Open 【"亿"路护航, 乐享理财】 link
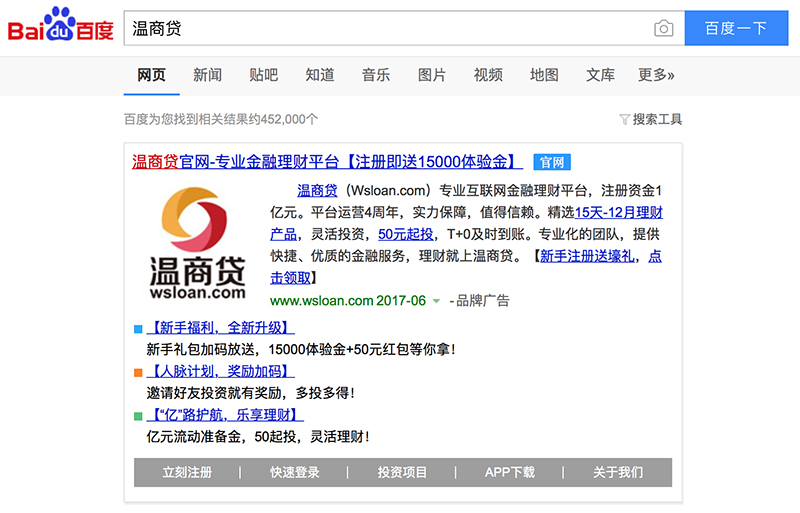 point(225,414)
